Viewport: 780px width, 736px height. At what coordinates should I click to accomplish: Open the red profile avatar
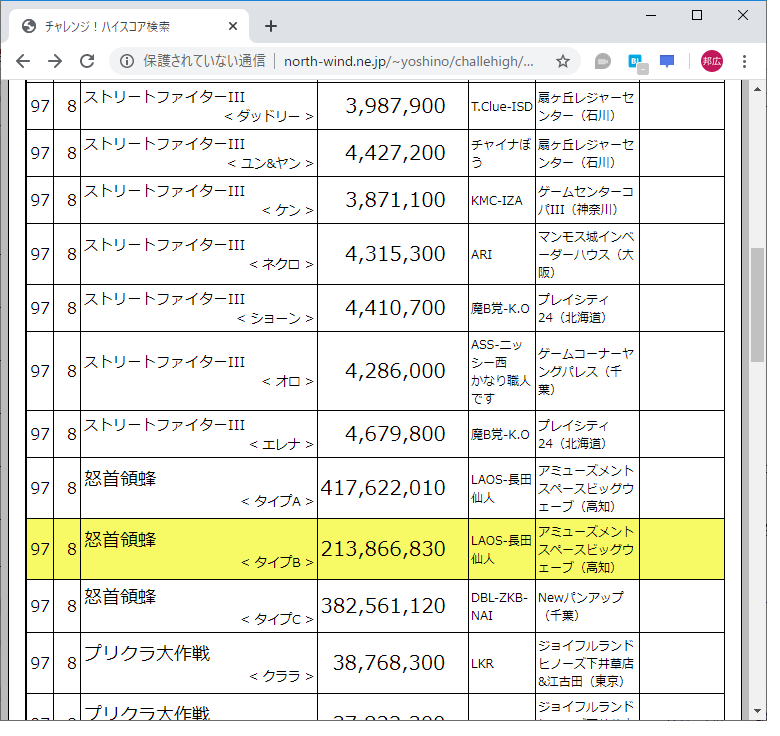(712, 61)
